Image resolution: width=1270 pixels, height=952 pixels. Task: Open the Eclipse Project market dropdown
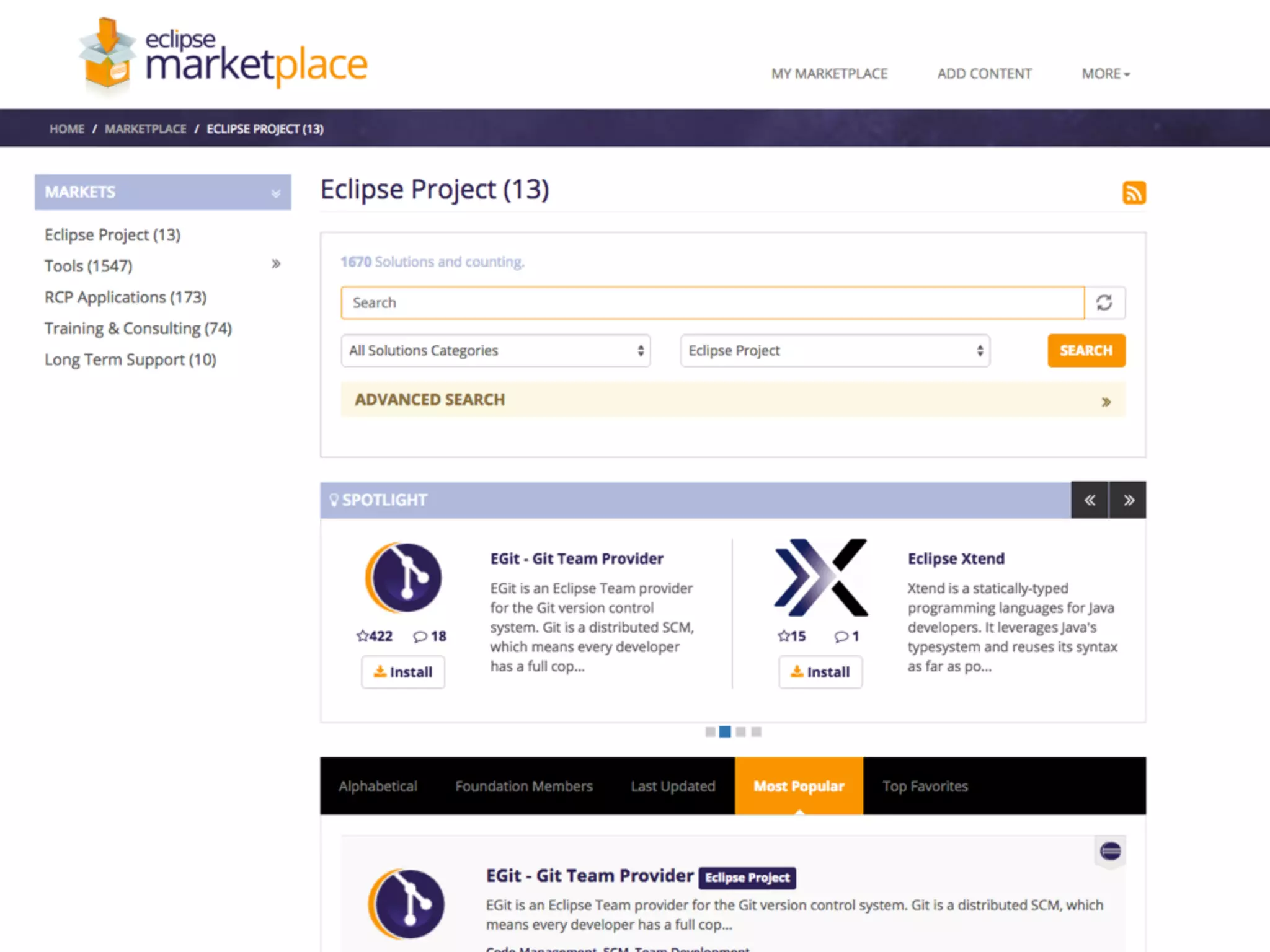point(835,351)
